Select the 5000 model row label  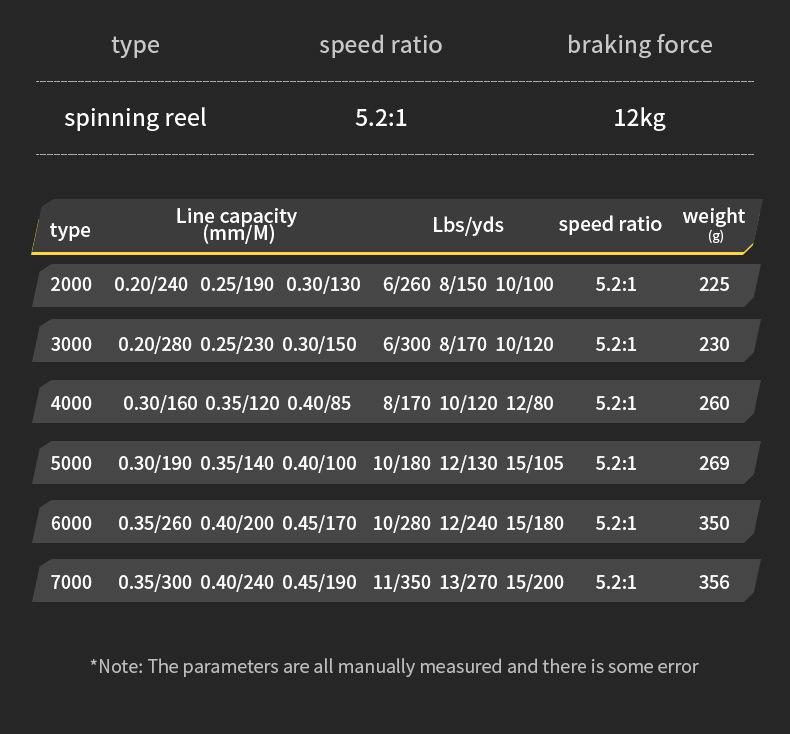71,464
